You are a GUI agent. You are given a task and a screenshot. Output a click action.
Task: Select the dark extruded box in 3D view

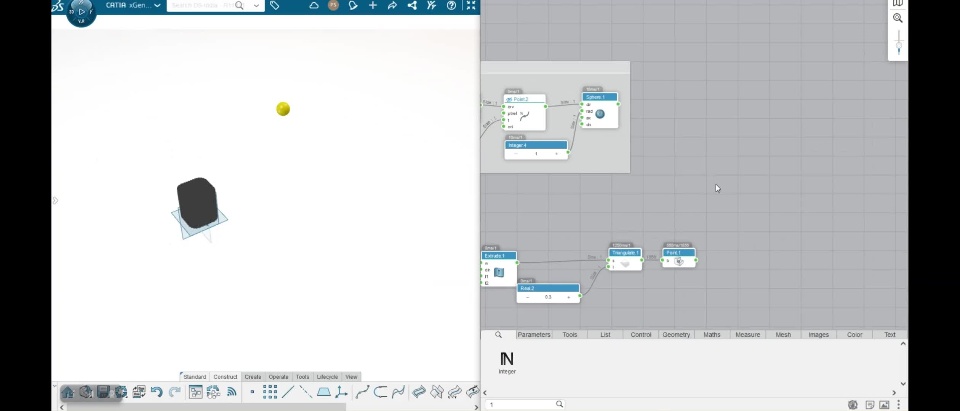[x=197, y=203]
